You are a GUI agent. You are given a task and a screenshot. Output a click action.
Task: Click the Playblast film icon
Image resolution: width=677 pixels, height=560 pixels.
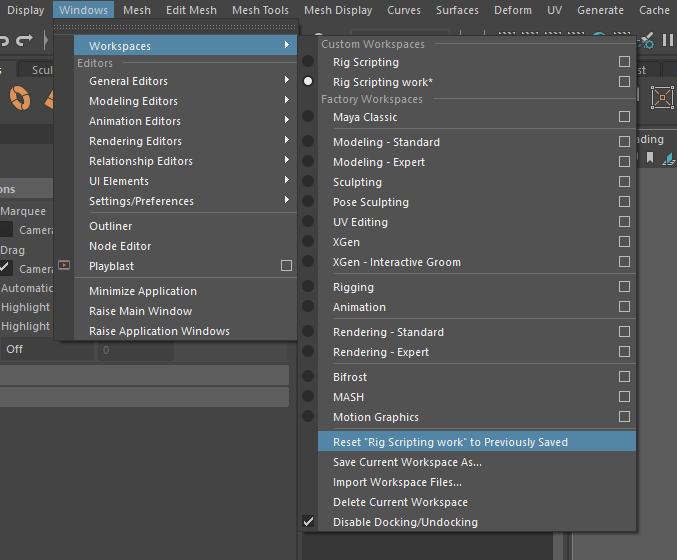[x=64, y=265]
